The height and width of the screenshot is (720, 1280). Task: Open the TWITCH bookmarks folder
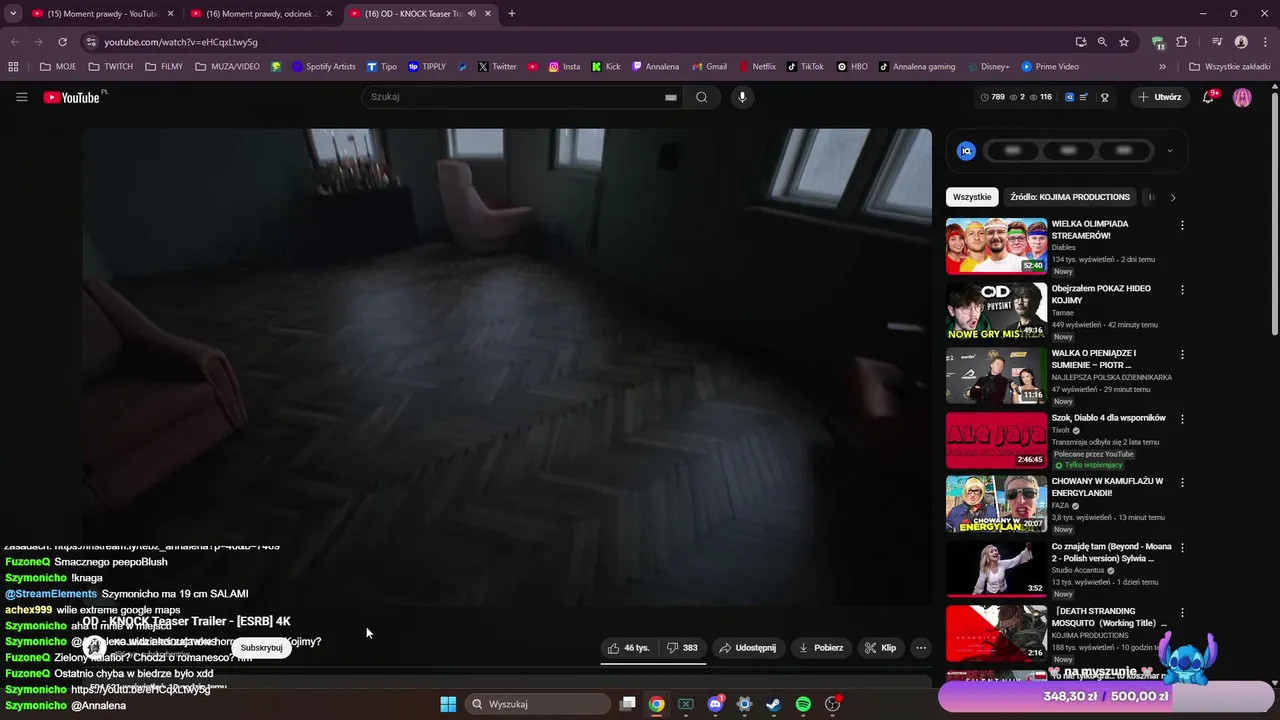pos(110,67)
